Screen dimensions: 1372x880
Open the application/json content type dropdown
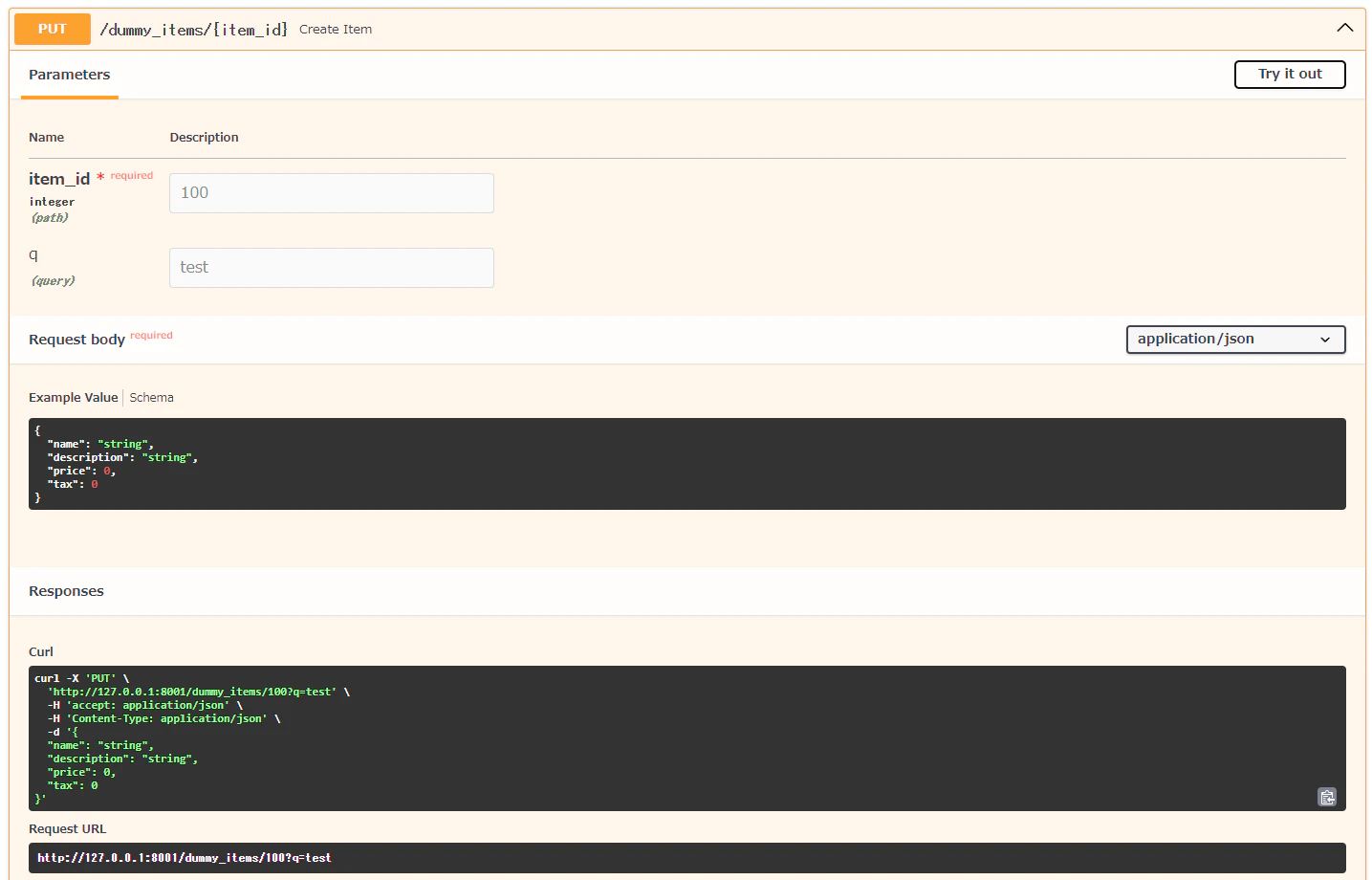(x=1235, y=340)
